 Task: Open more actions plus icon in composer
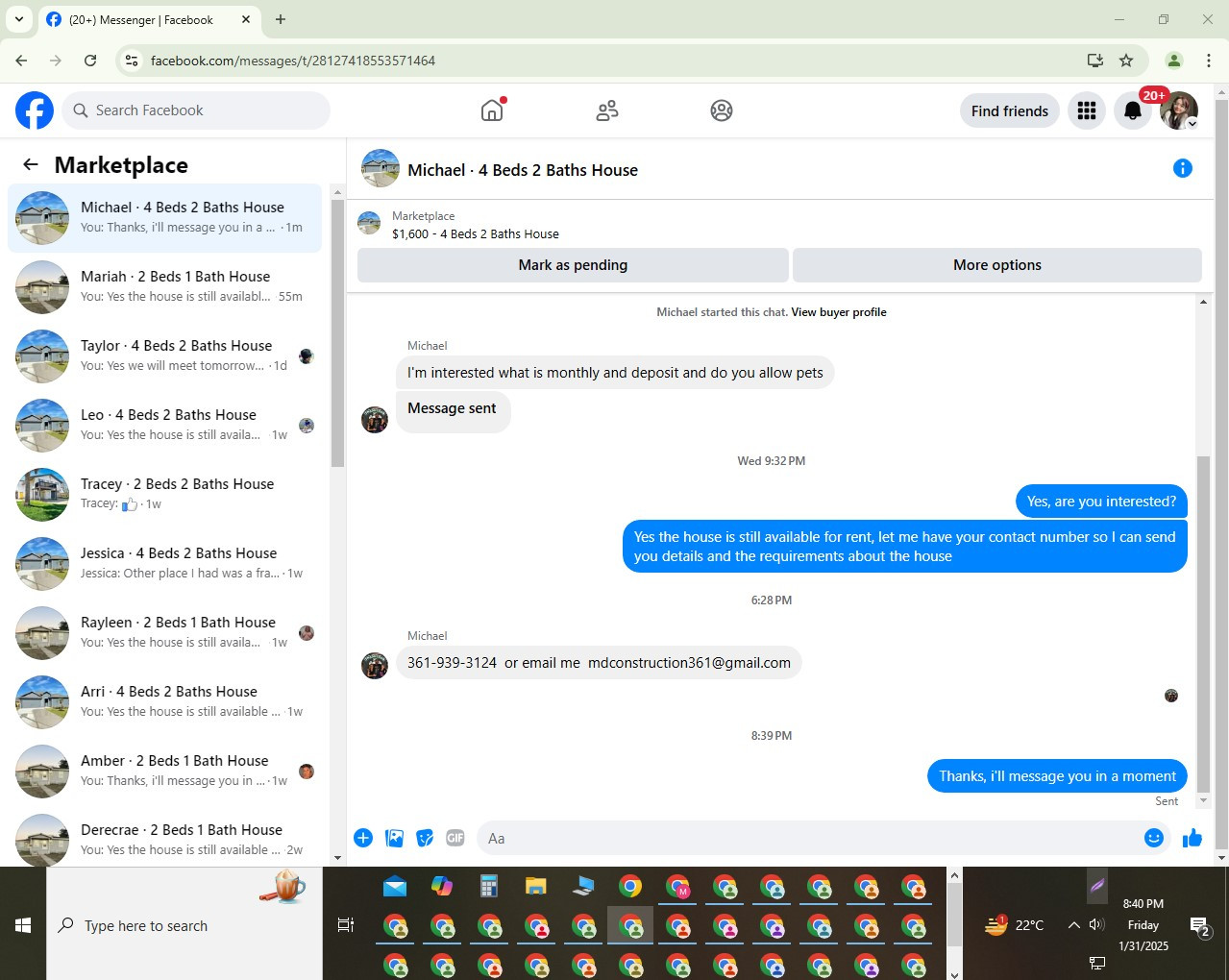(363, 838)
